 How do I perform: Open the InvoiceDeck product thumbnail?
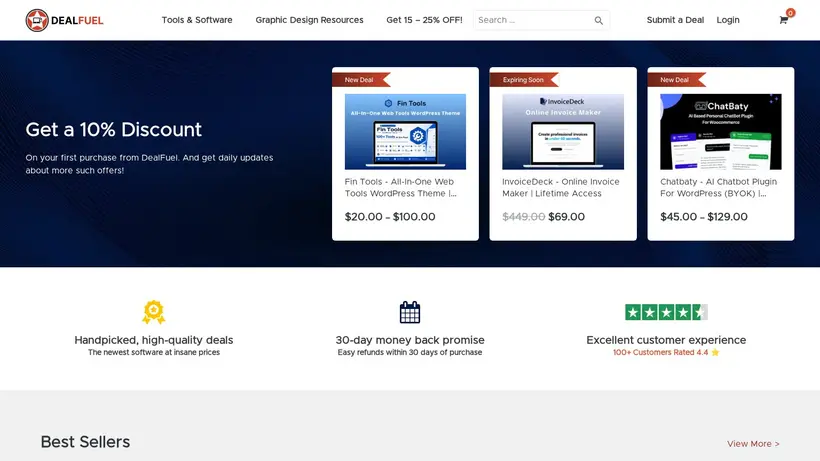pos(563,132)
